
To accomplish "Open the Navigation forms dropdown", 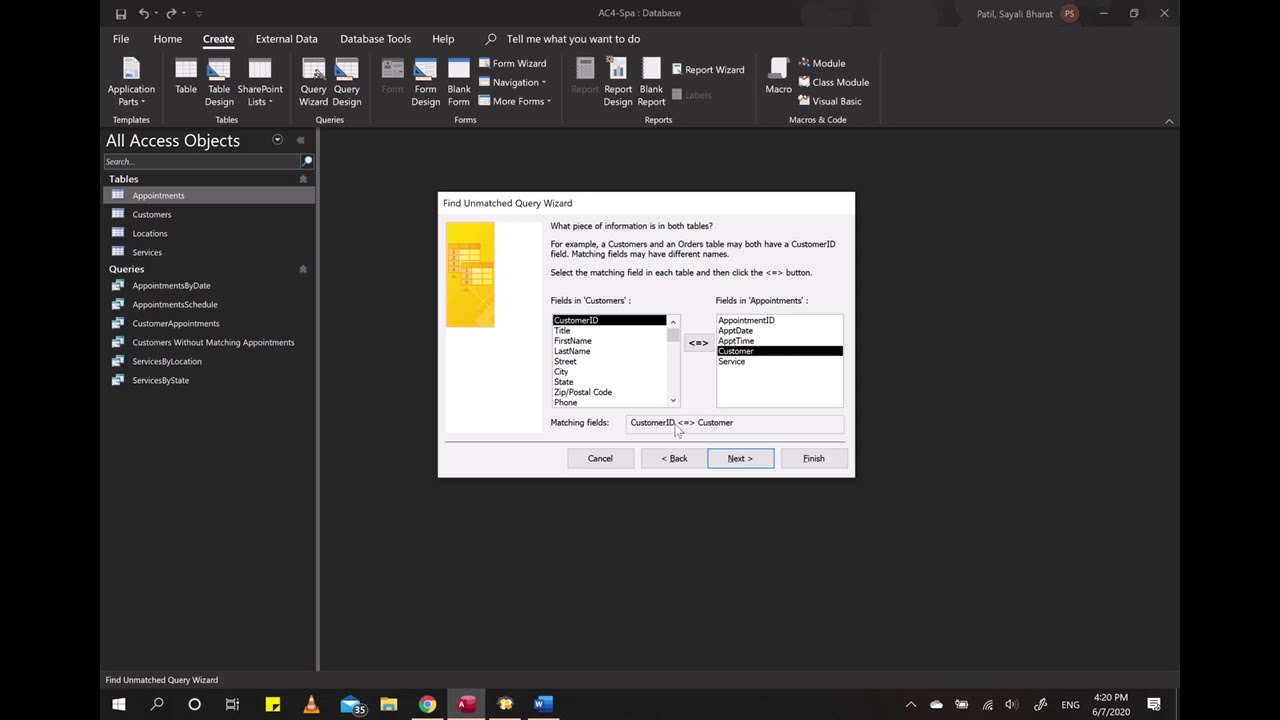I will [512, 82].
